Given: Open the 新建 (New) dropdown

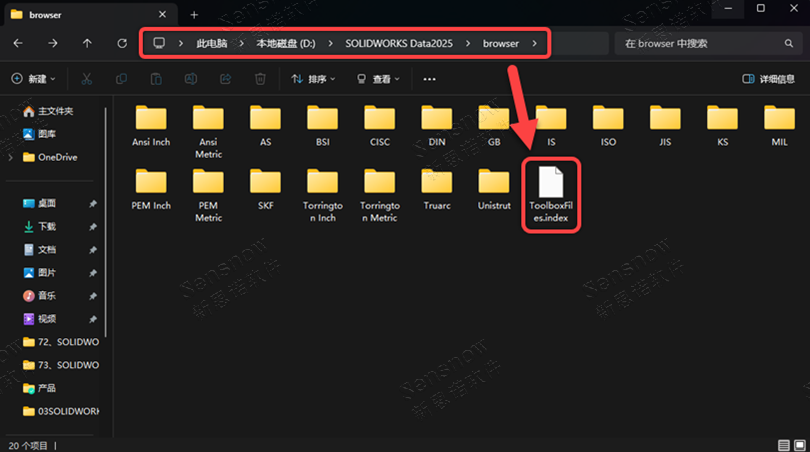Looking at the screenshot, I should click(x=33, y=79).
